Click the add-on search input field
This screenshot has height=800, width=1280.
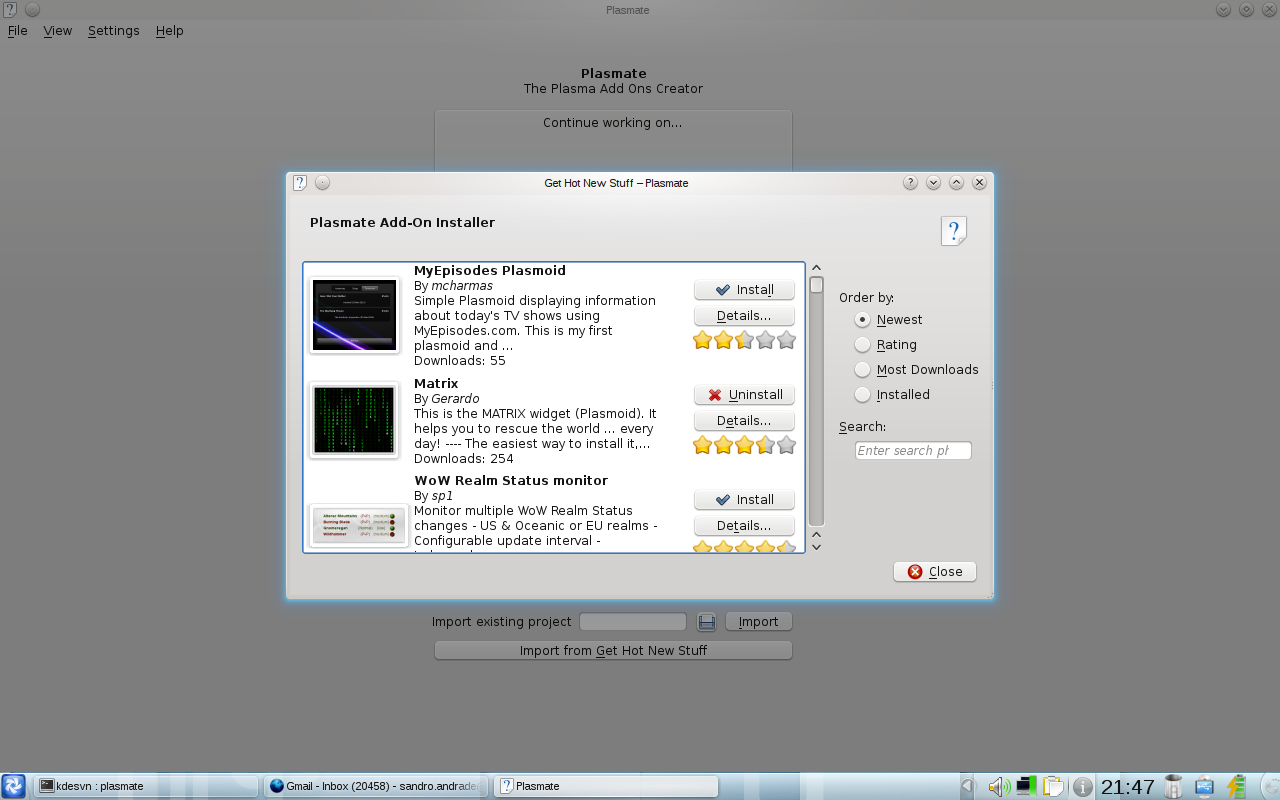pyautogui.click(x=912, y=451)
